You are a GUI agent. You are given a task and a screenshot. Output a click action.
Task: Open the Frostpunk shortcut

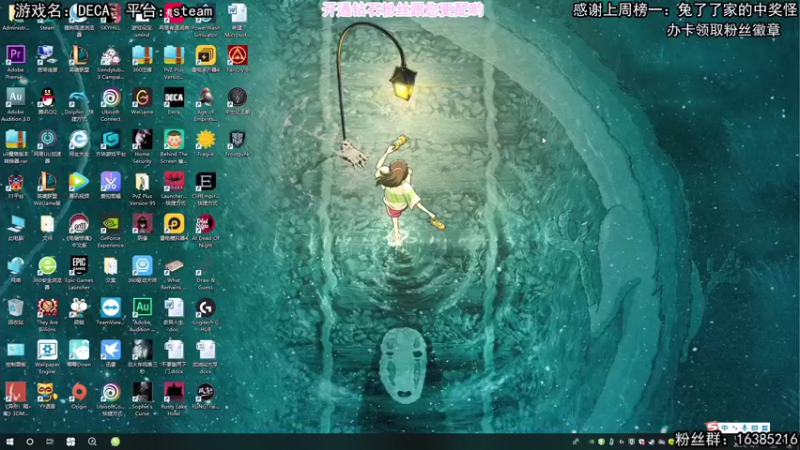[237, 143]
